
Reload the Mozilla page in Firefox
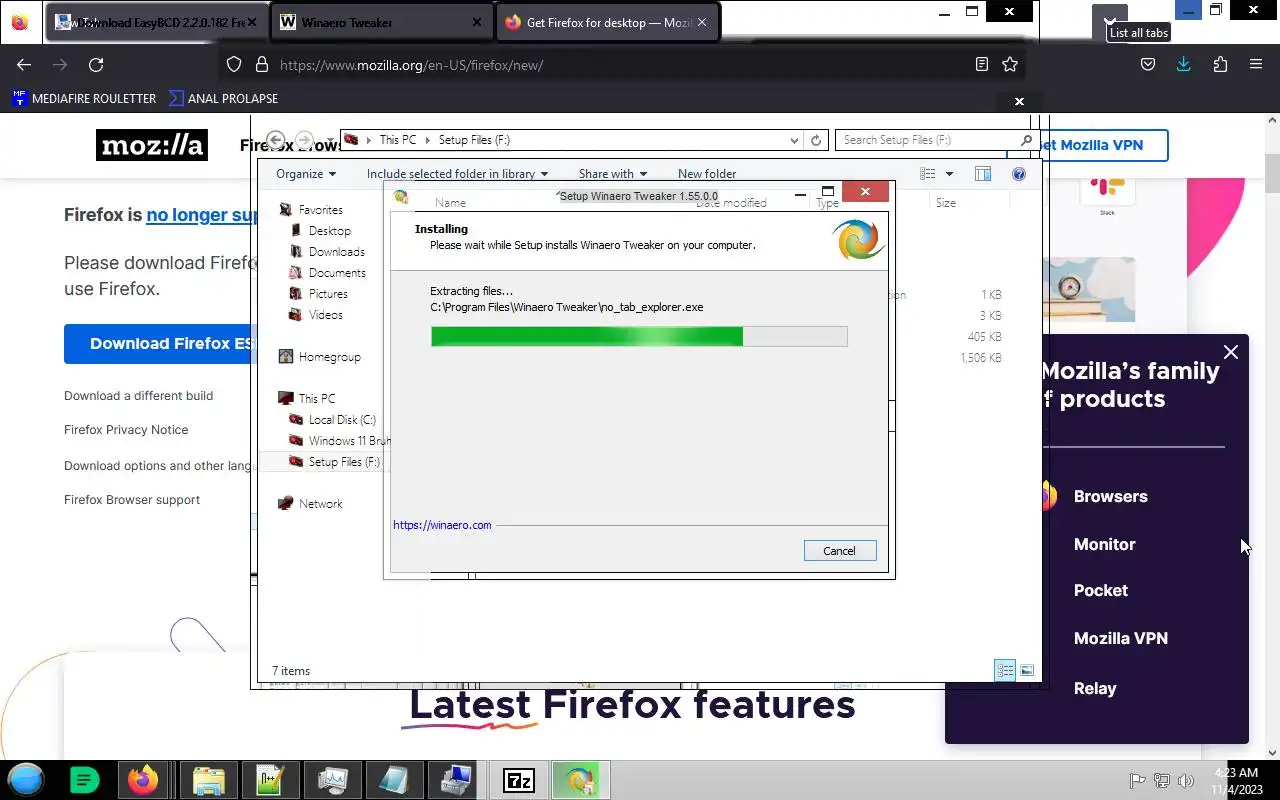(x=96, y=65)
